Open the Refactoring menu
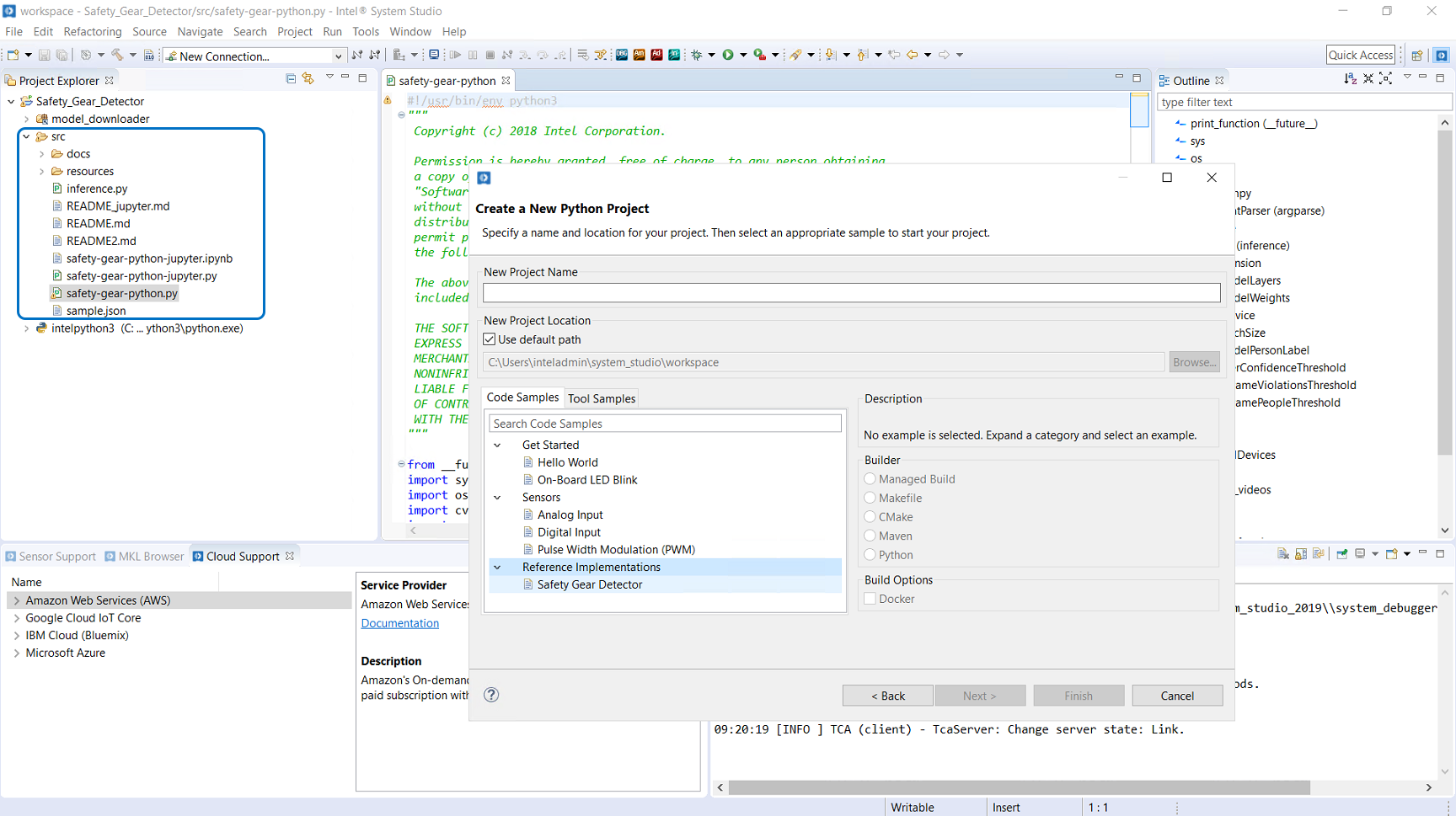The image size is (1456, 816). (93, 32)
